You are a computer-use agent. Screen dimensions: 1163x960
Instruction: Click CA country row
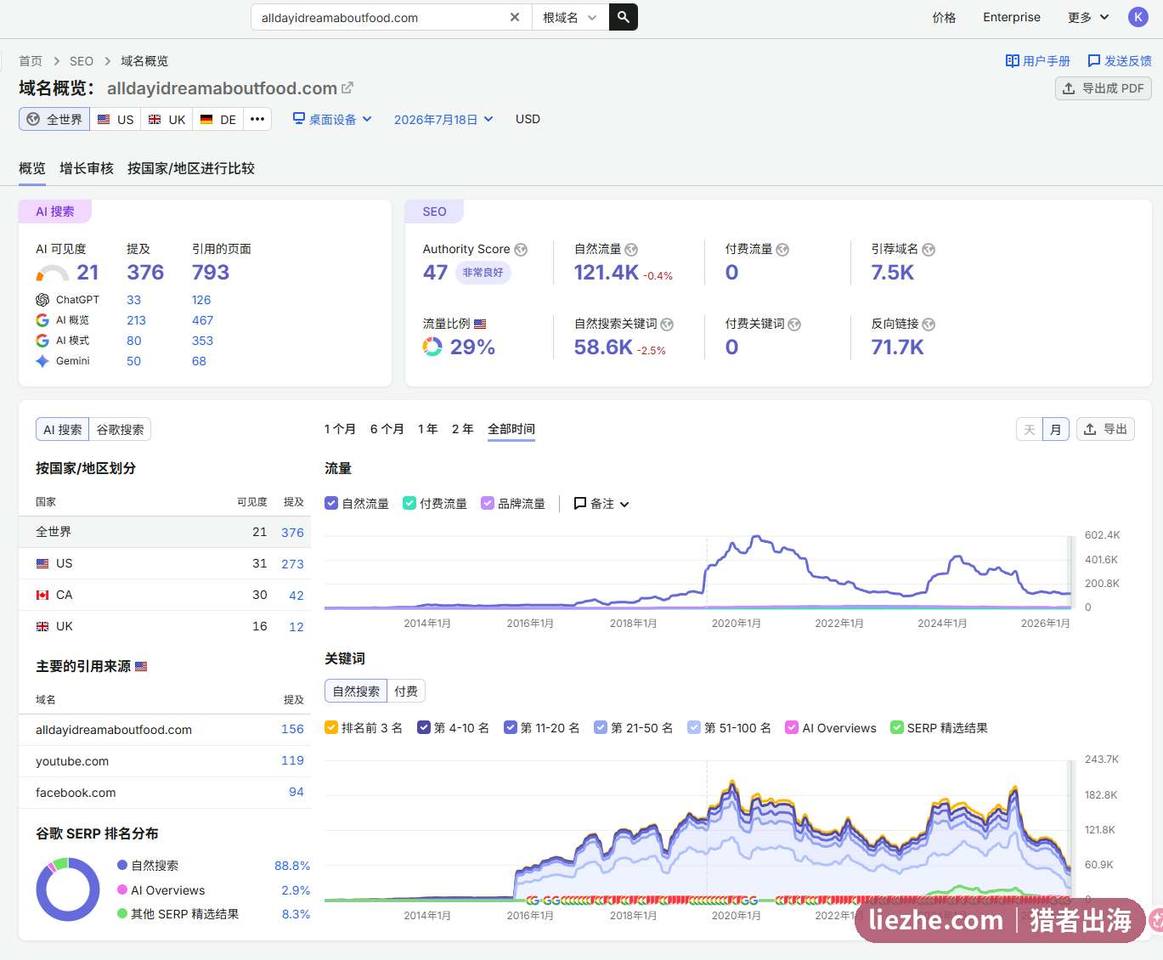[x=165, y=595]
